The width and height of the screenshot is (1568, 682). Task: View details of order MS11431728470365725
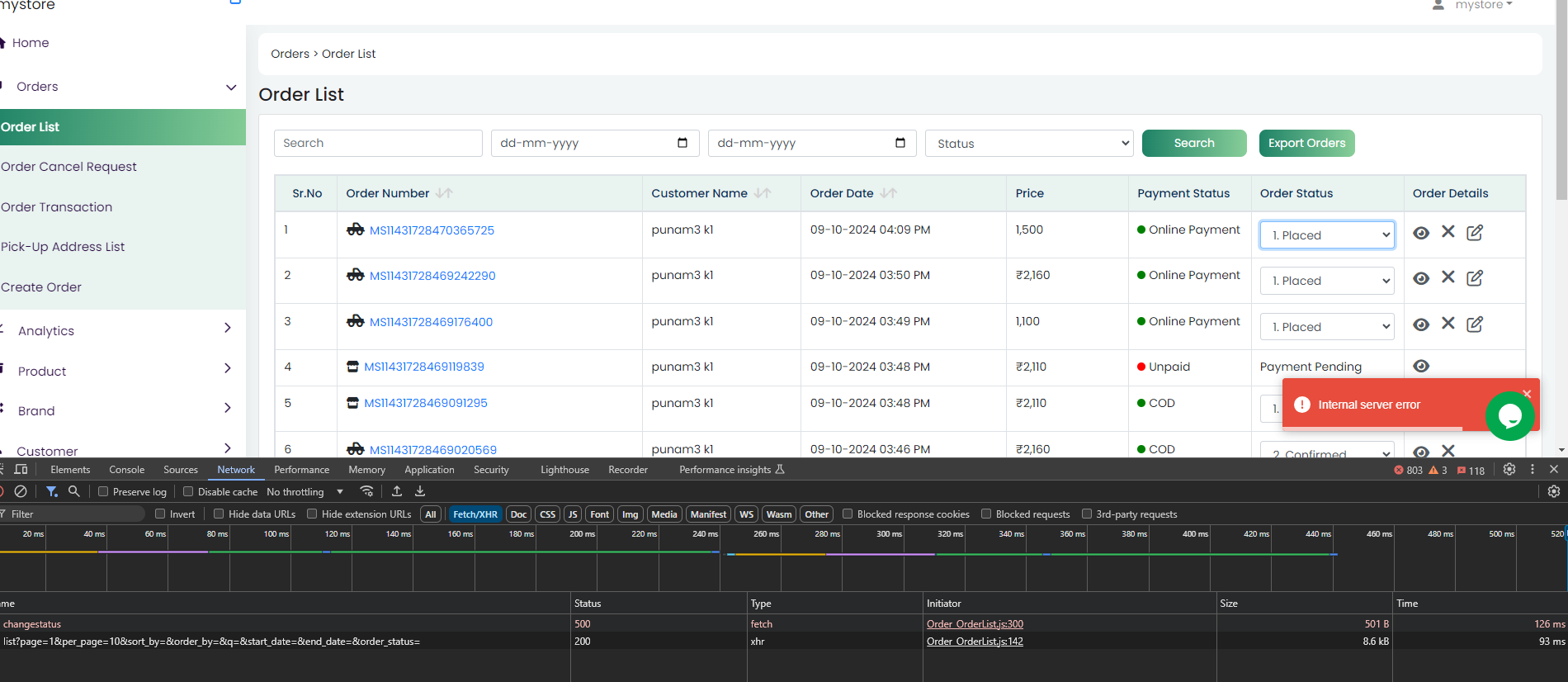point(1421,233)
